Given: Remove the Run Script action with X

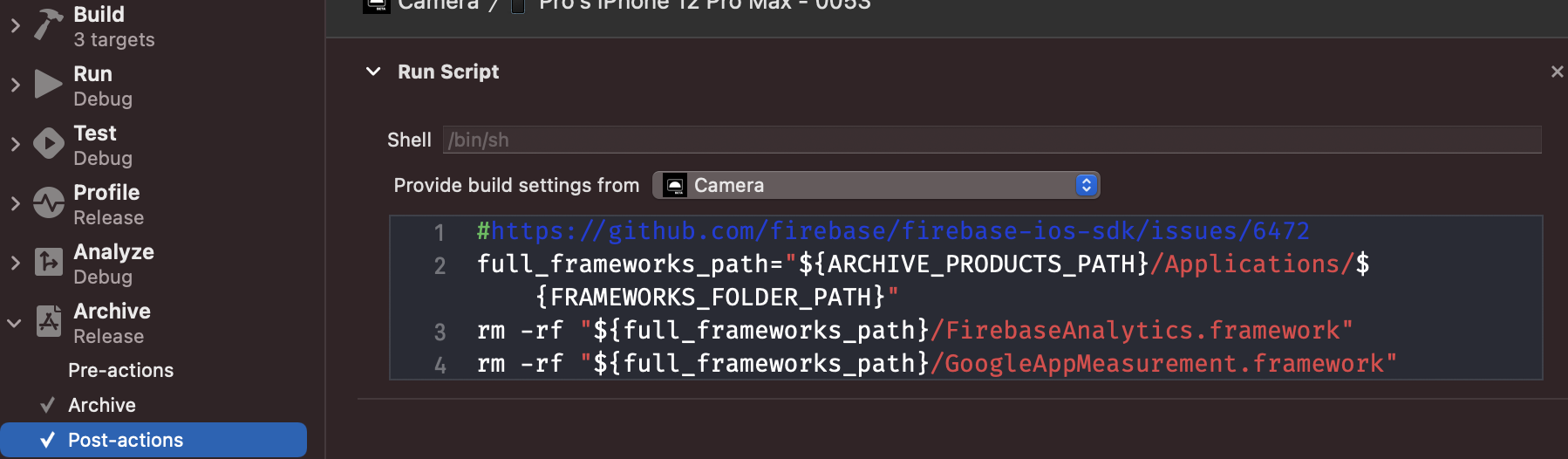Looking at the screenshot, I should point(1557,72).
